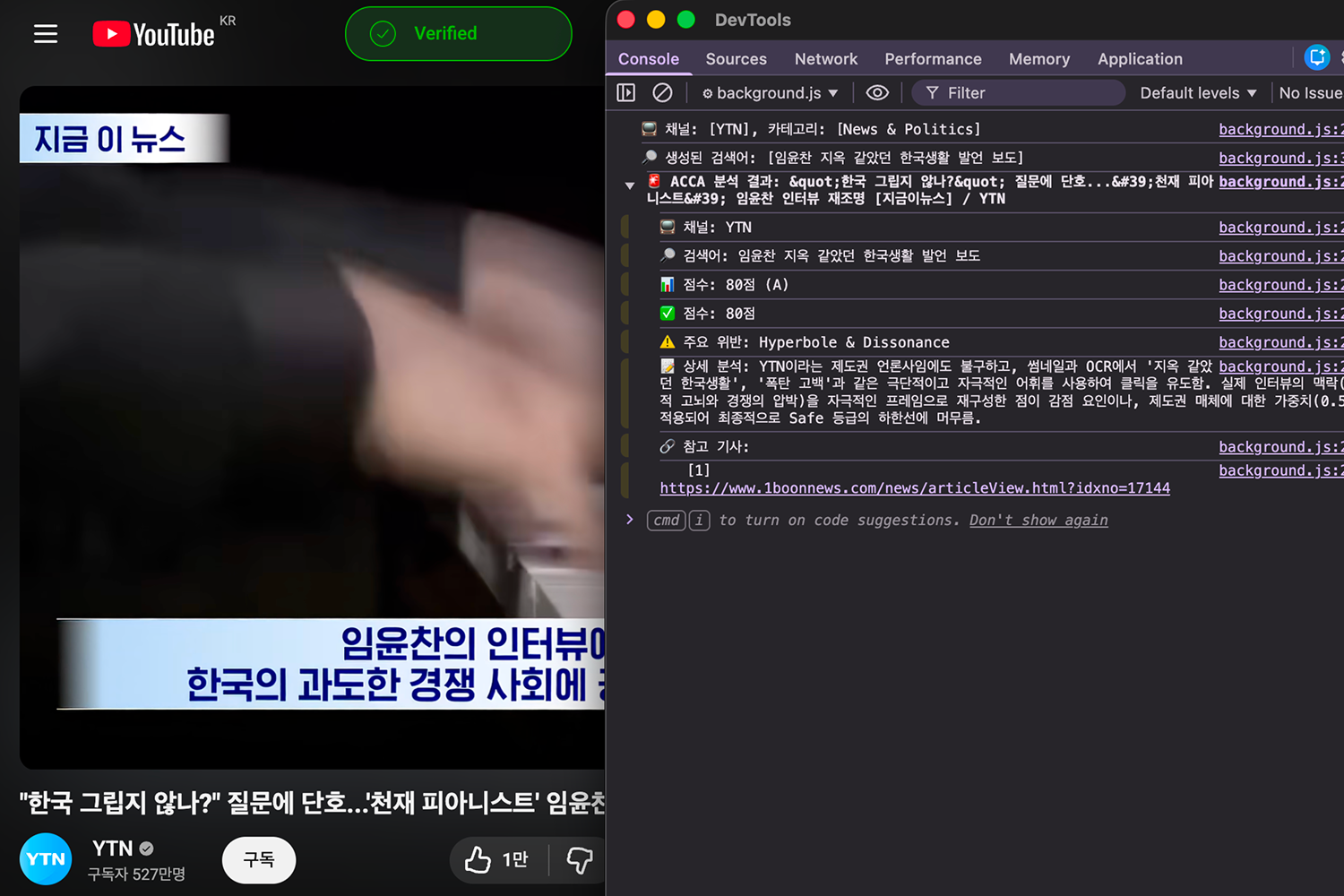Click the No Issues indicator
The width and height of the screenshot is (1344, 896).
click(x=1310, y=93)
